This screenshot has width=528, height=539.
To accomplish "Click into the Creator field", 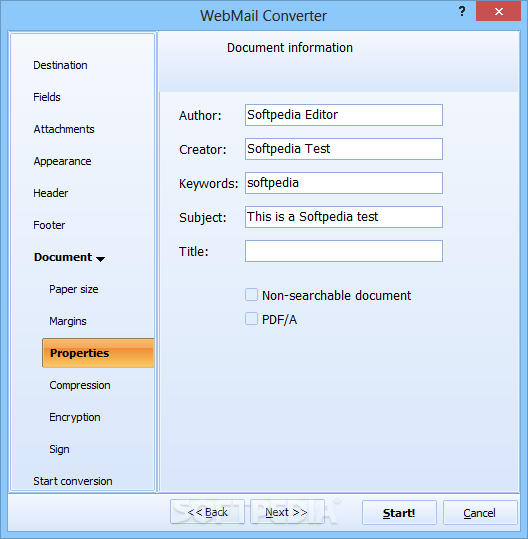I will [x=344, y=149].
